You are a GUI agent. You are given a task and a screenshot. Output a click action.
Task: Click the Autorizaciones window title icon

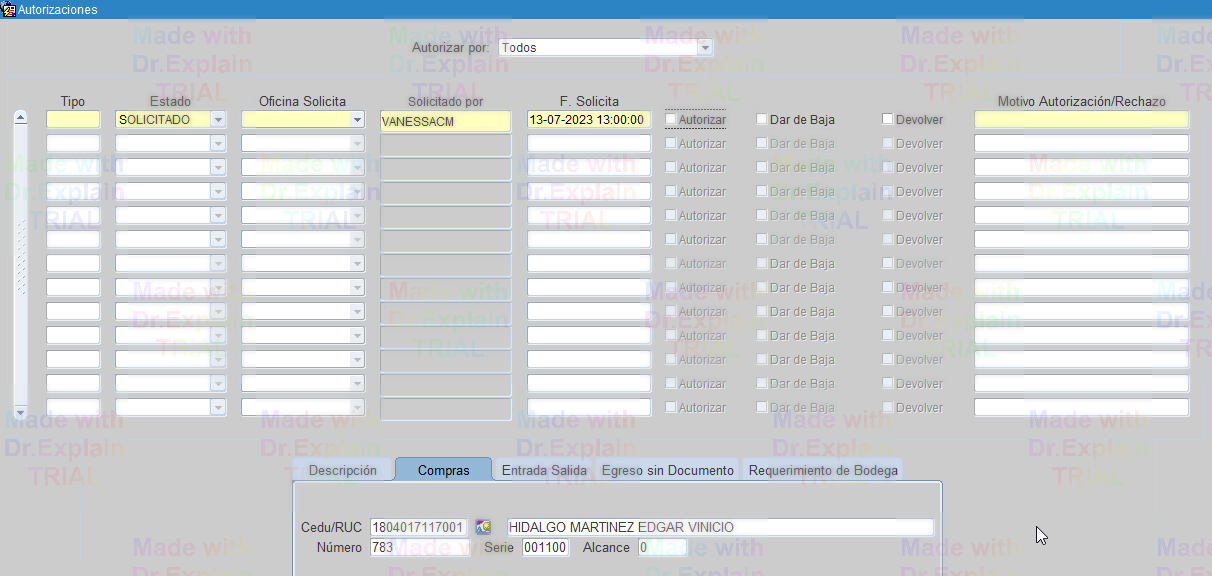8,9
